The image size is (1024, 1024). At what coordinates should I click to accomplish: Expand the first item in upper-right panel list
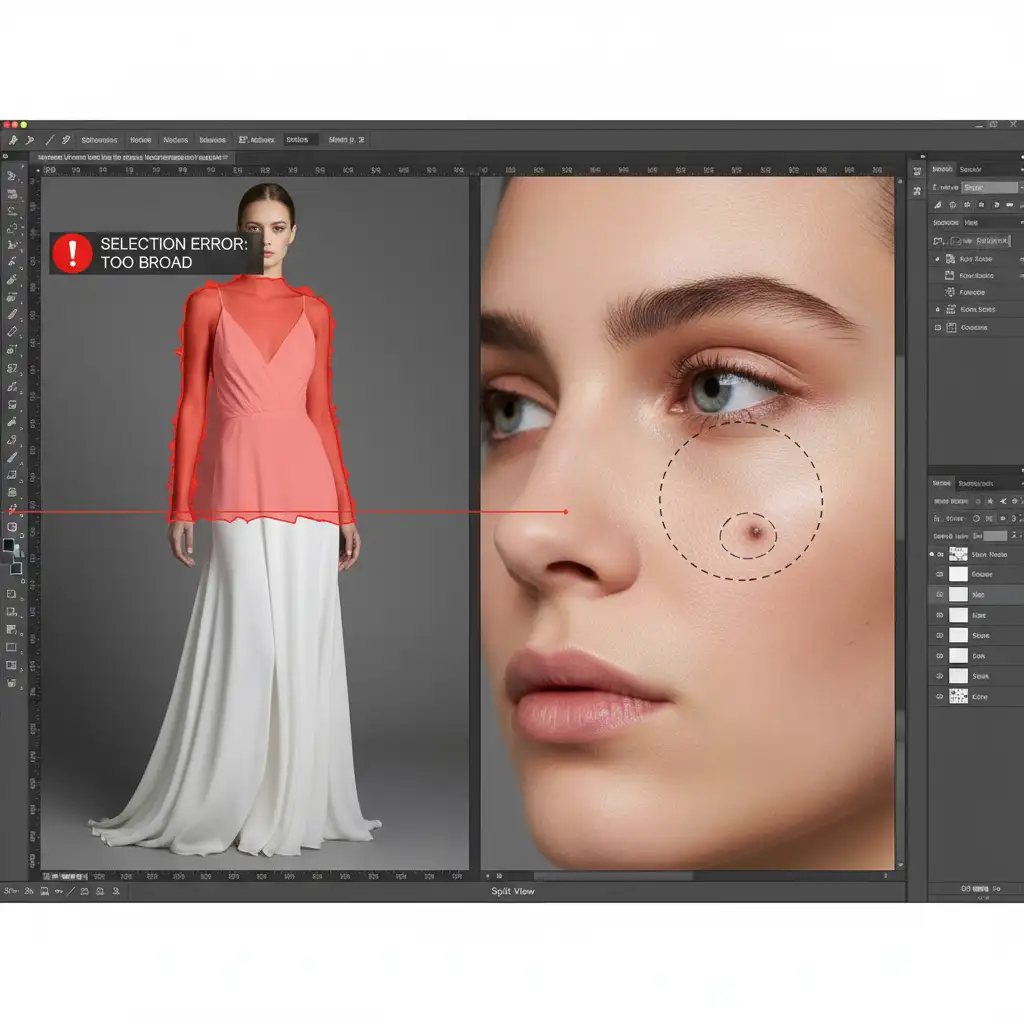(x=937, y=258)
